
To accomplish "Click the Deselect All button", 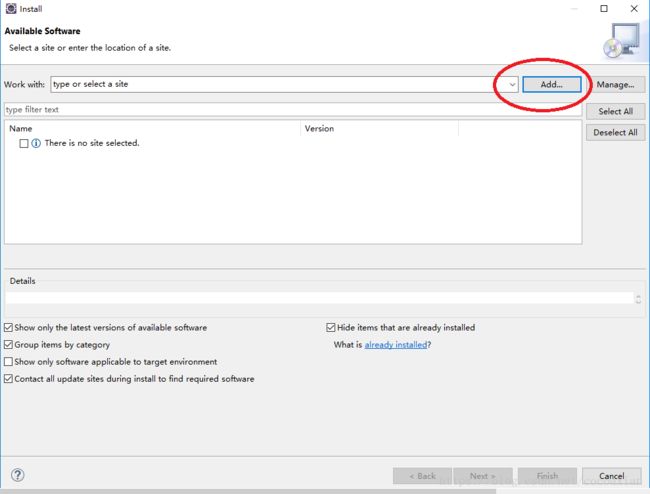I will pos(616,133).
